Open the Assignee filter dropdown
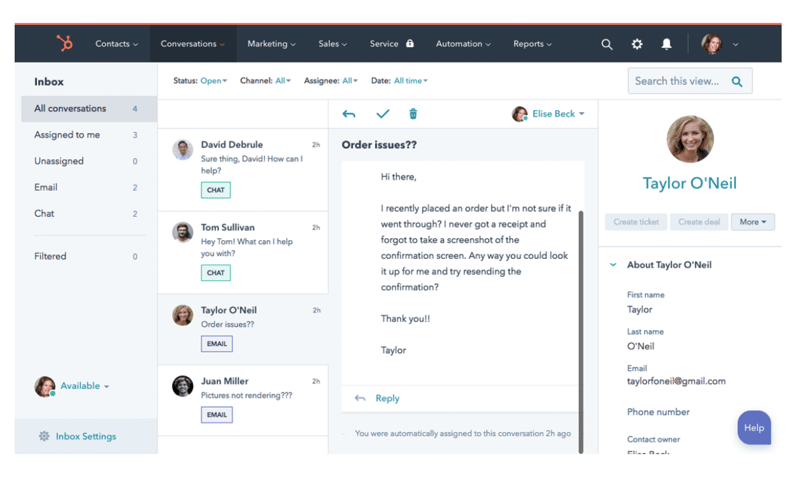The height and width of the screenshot is (477, 795). pos(350,81)
